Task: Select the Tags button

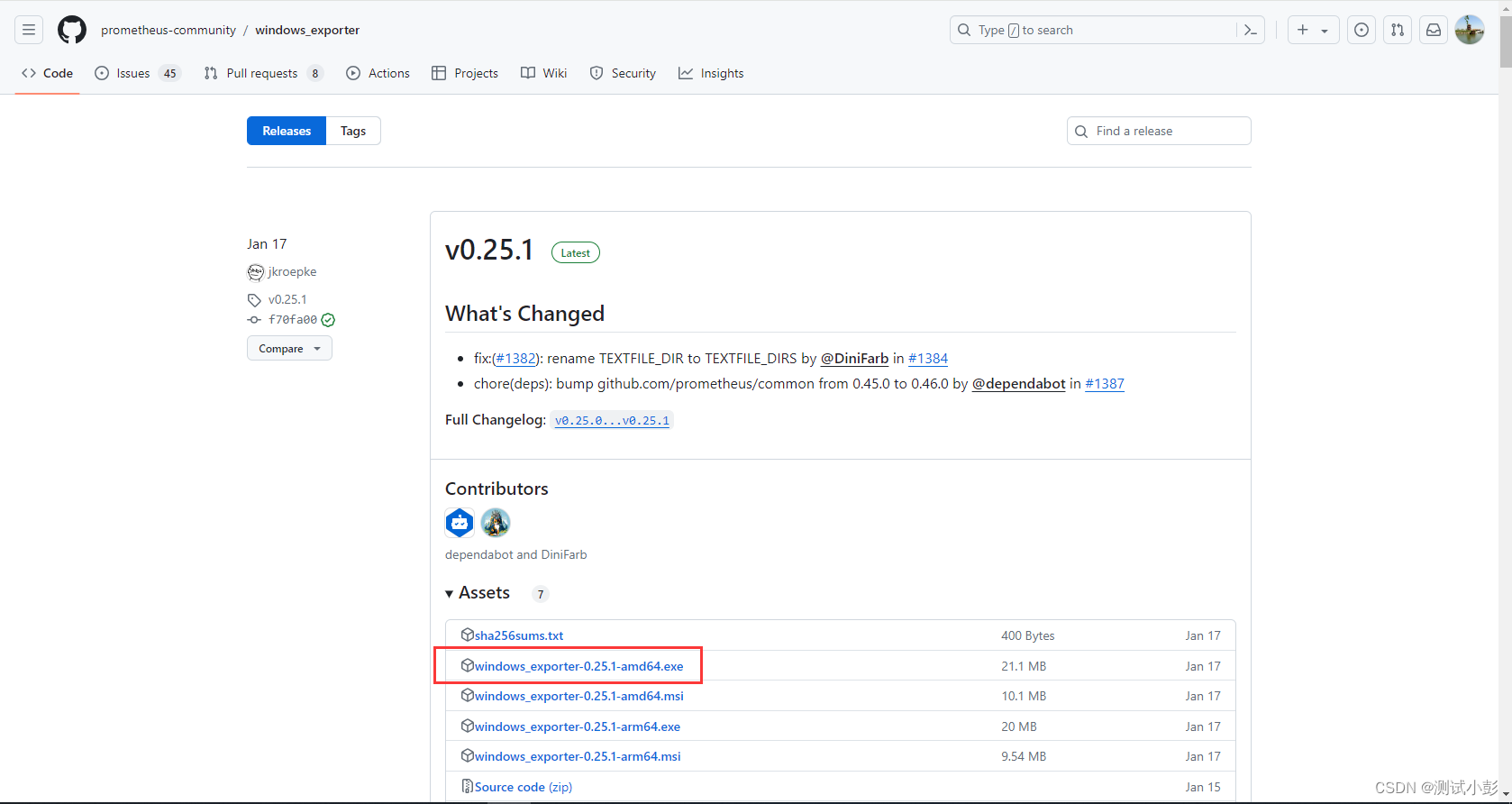Action: coord(353,131)
